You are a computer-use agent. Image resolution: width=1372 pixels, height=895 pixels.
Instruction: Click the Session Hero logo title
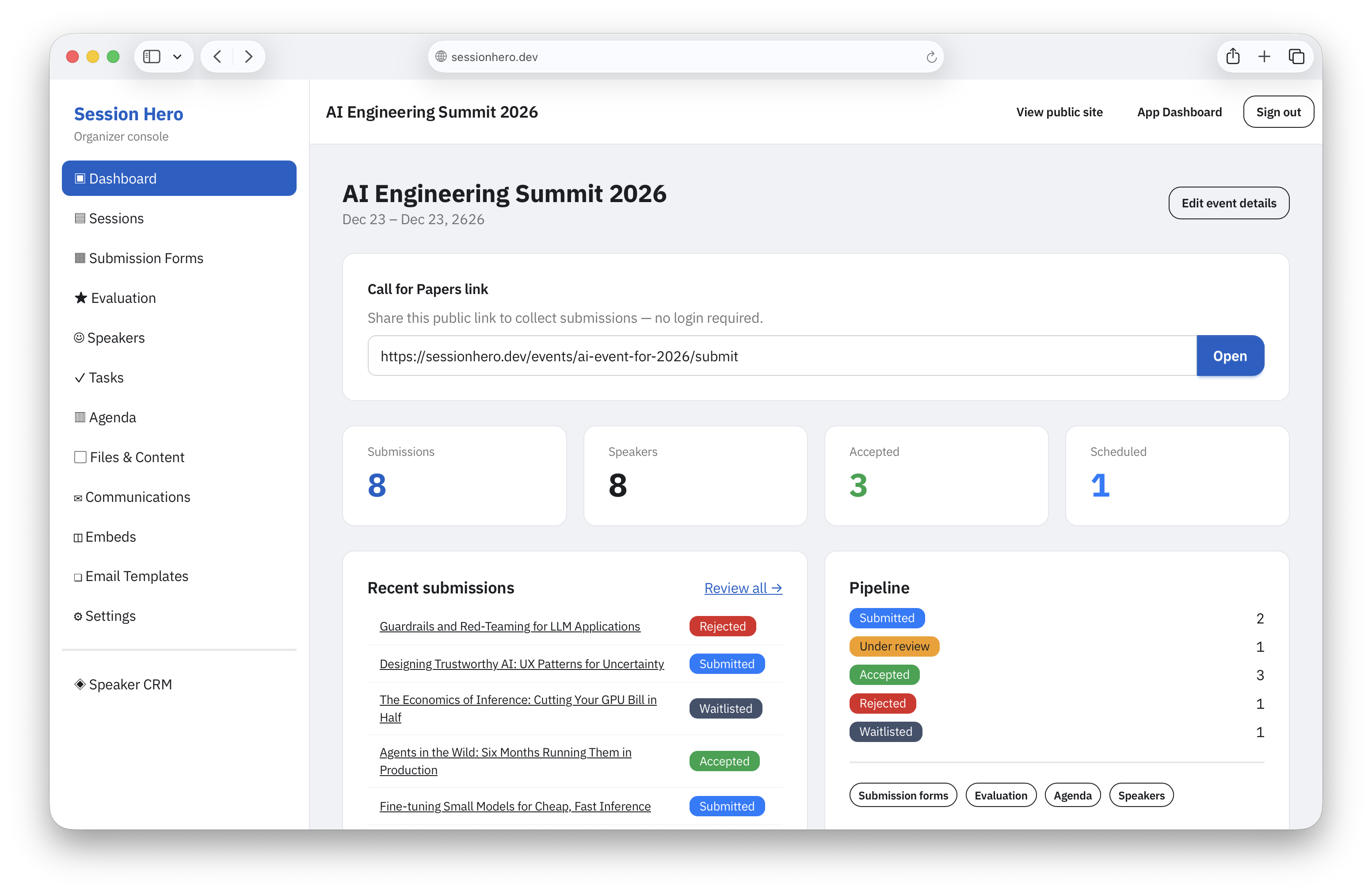(129, 114)
